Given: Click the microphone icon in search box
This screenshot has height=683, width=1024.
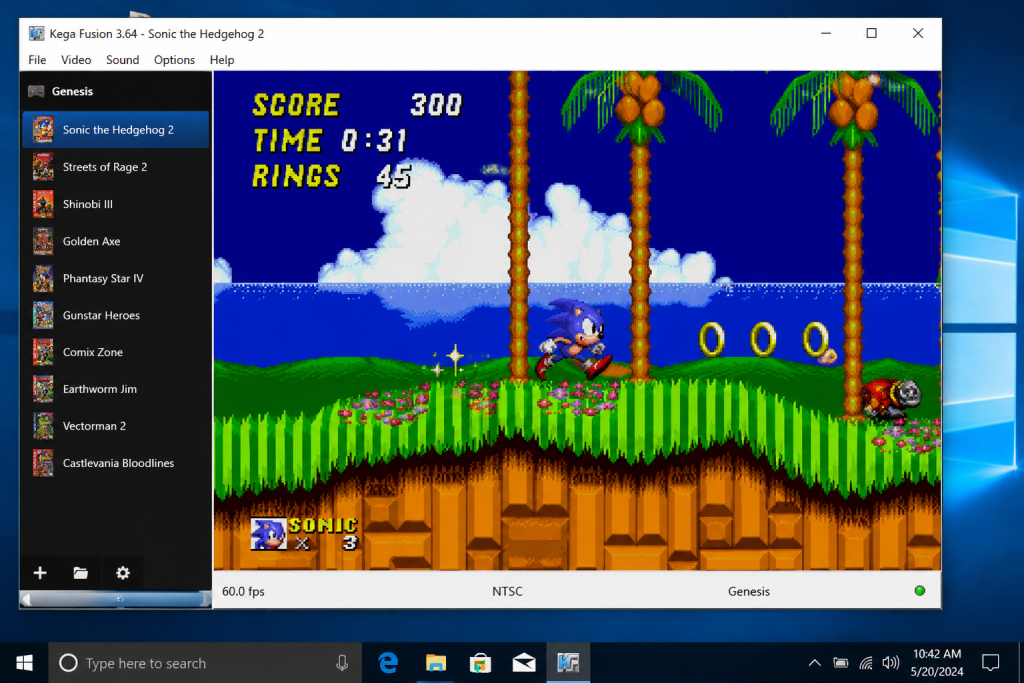Looking at the screenshot, I should (342, 663).
